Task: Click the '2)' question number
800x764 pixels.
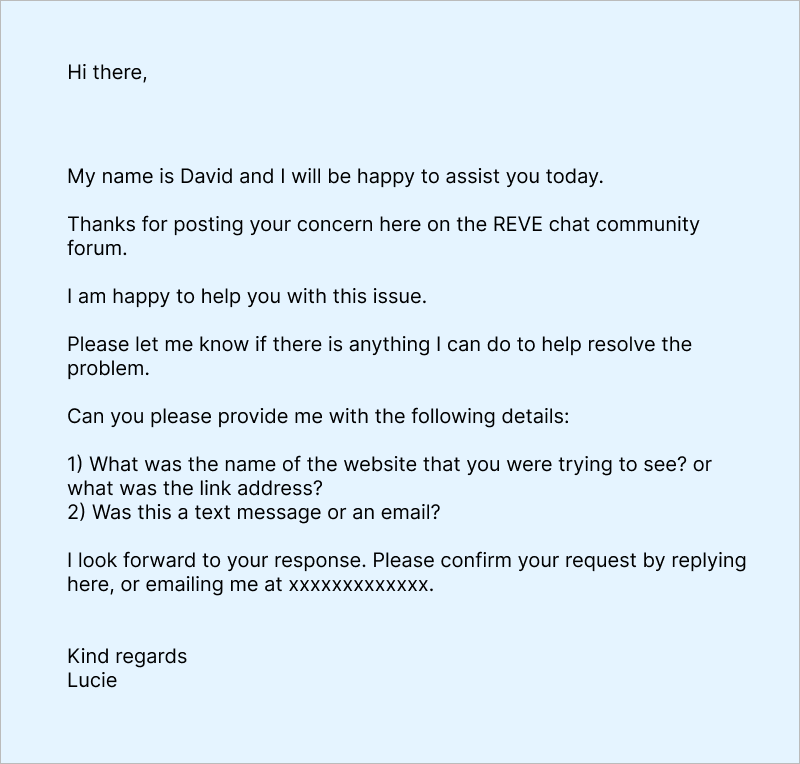Action: pyautogui.click(x=78, y=513)
